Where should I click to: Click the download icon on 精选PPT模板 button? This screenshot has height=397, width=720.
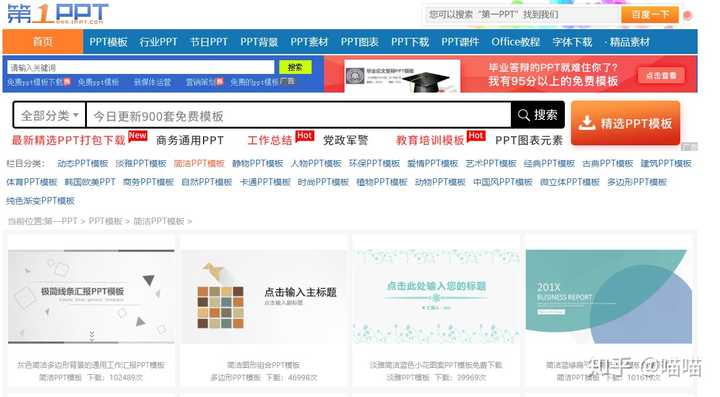pyautogui.click(x=587, y=123)
